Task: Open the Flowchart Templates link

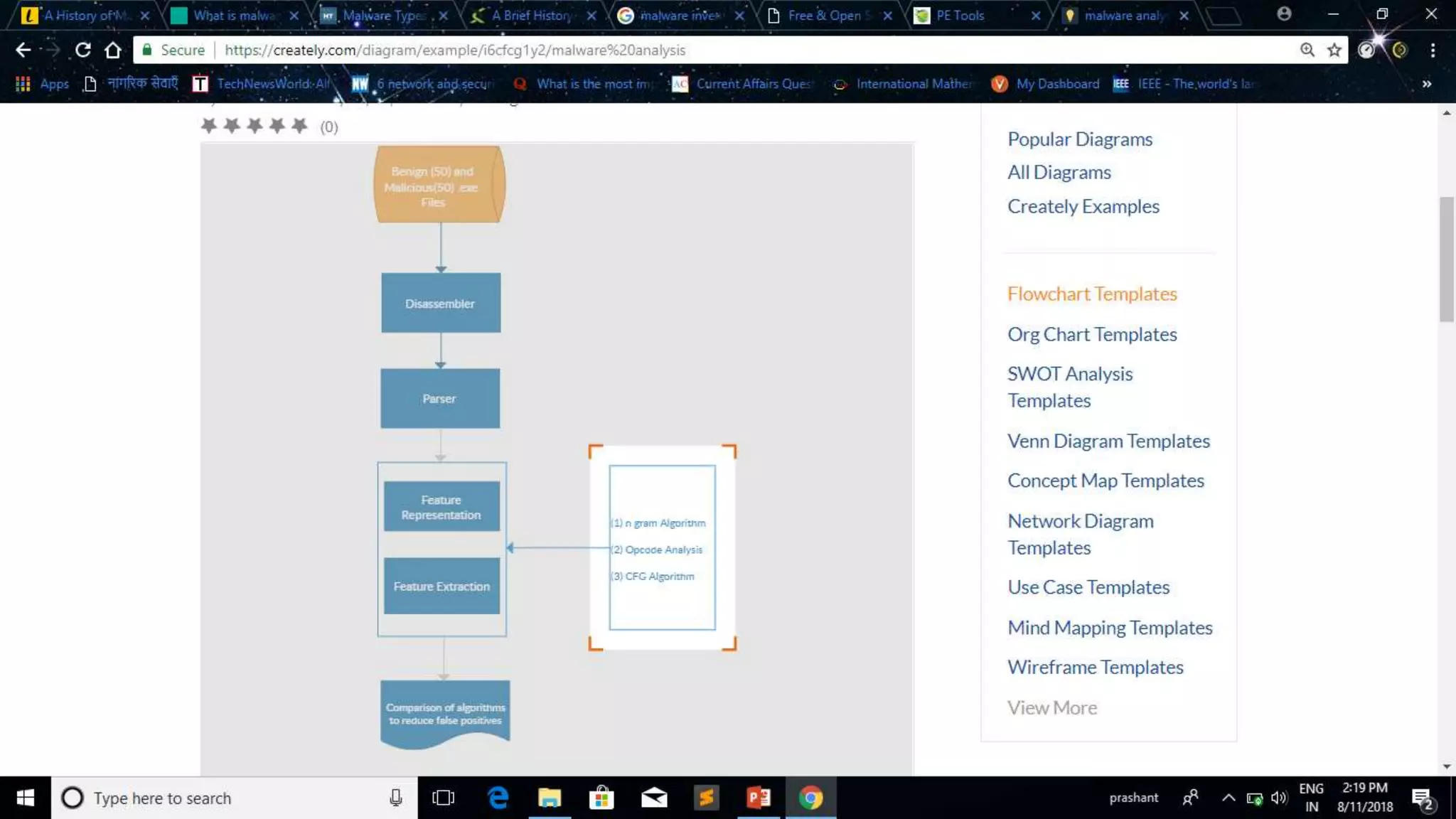Action: [x=1092, y=294]
